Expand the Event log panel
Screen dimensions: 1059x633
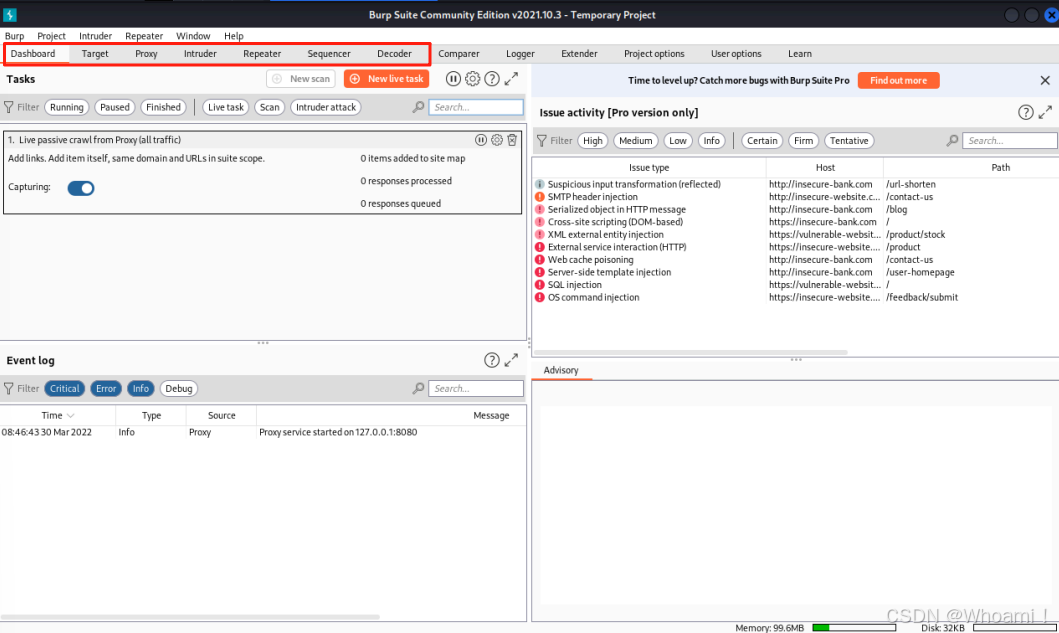[511, 360]
